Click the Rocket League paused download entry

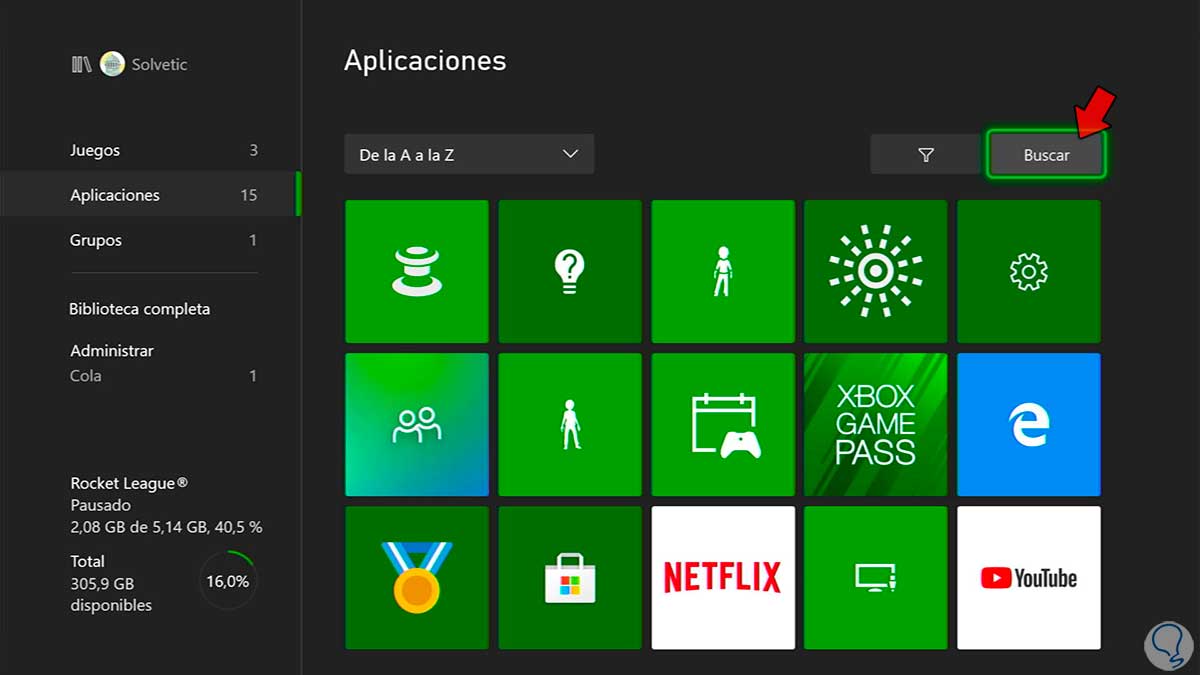[166, 505]
